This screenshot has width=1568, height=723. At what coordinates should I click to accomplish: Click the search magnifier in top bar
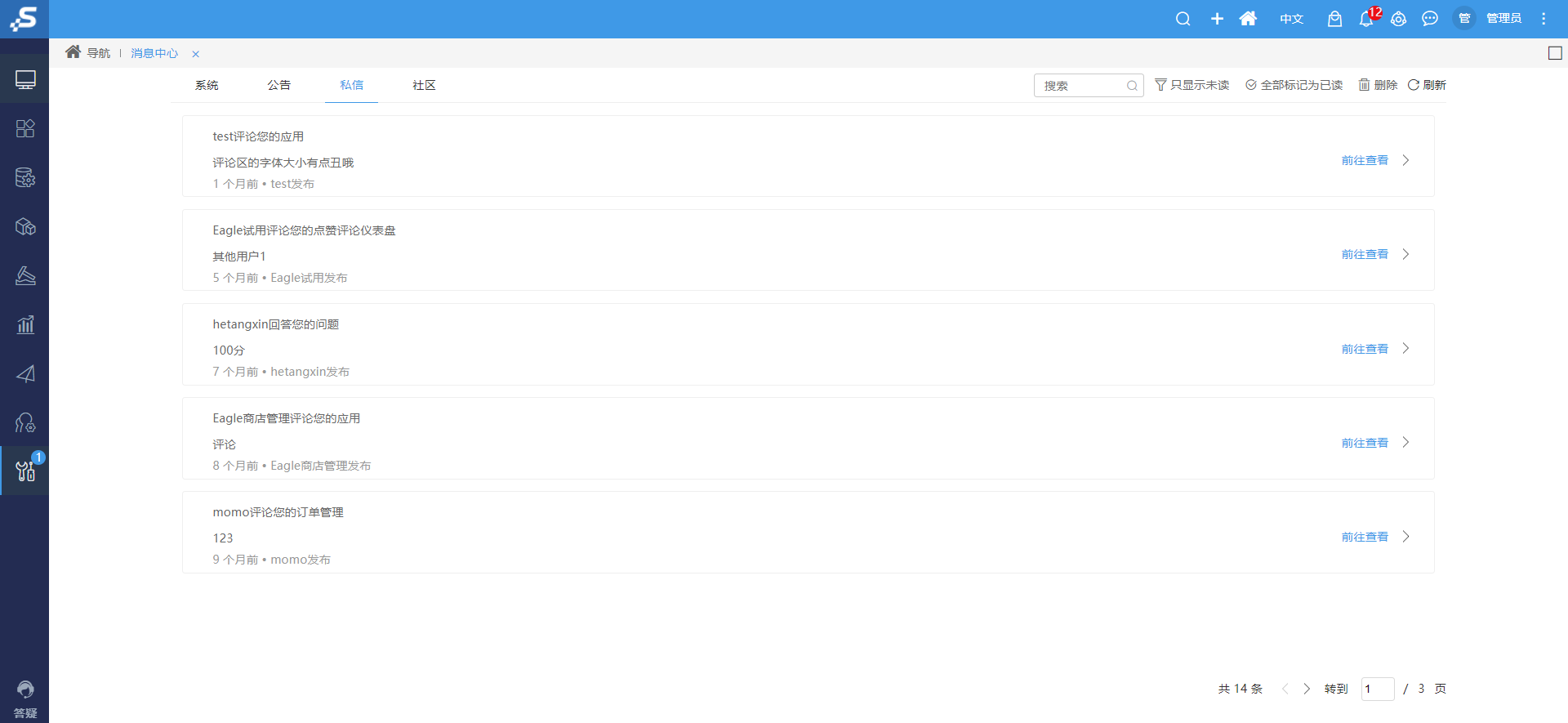point(1183,19)
